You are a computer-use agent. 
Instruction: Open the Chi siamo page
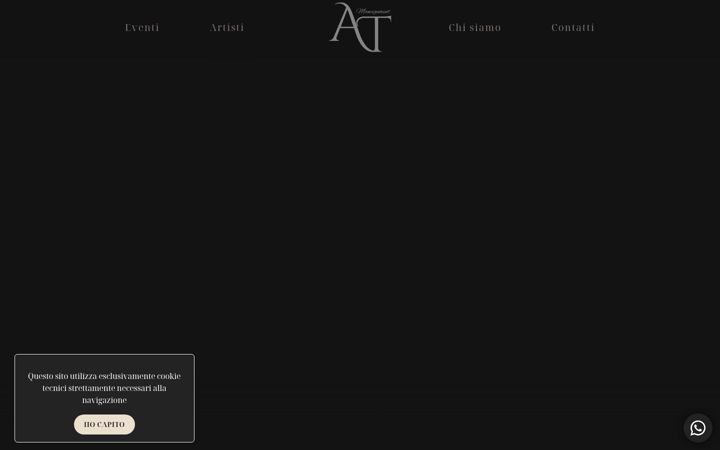[x=474, y=28]
